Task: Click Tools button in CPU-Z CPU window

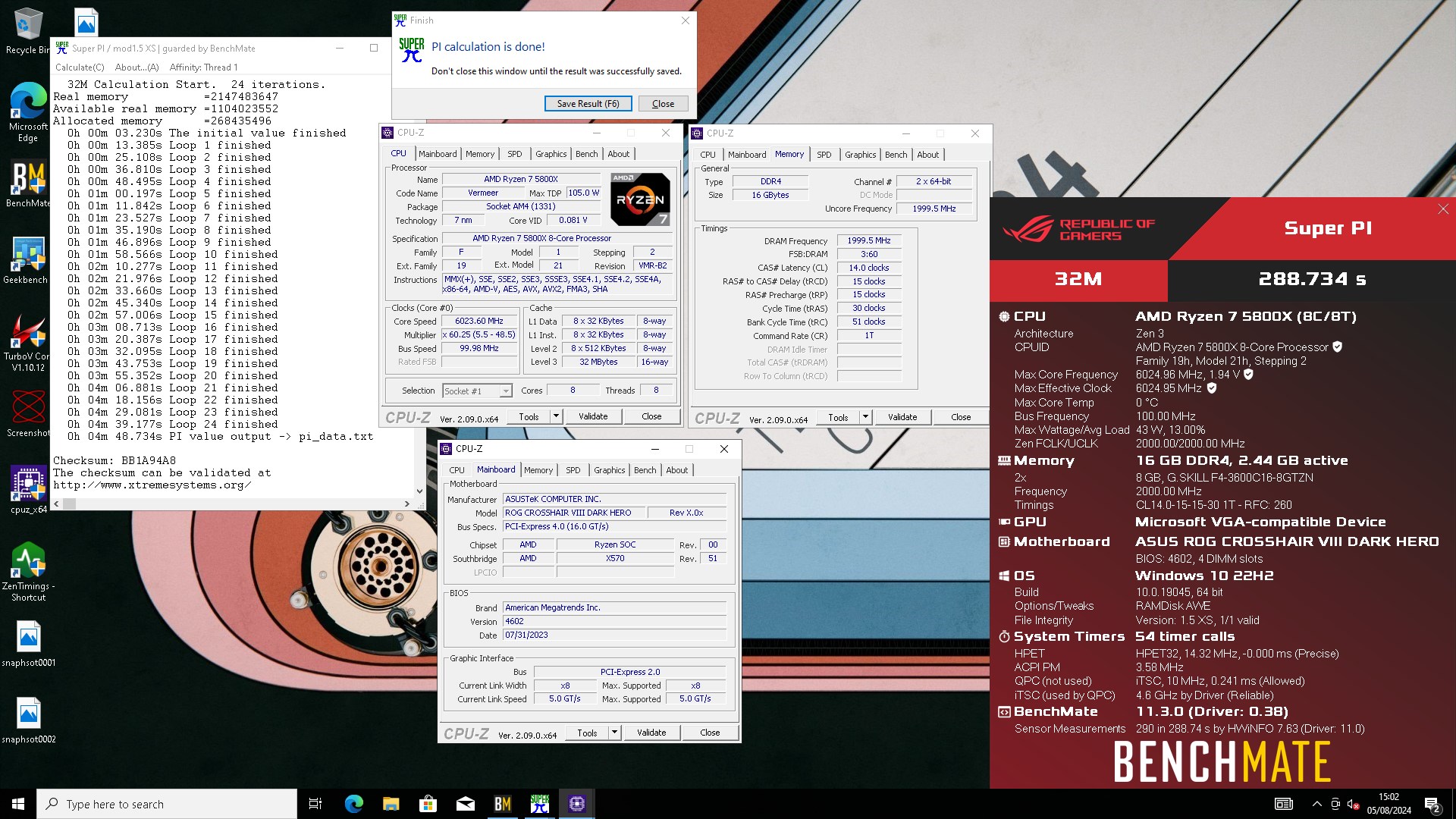Action: click(529, 416)
